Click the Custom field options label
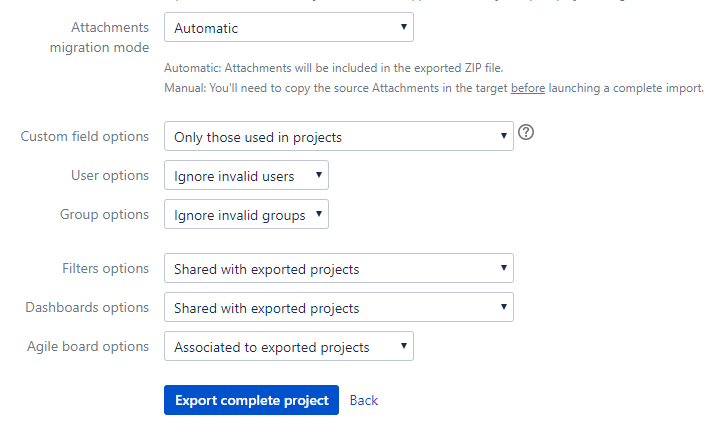 point(85,136)
